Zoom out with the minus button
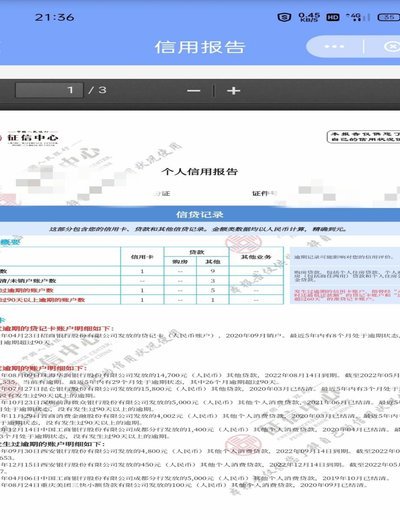The height and width of the screenshot is (520, 400). coord(193,91)
